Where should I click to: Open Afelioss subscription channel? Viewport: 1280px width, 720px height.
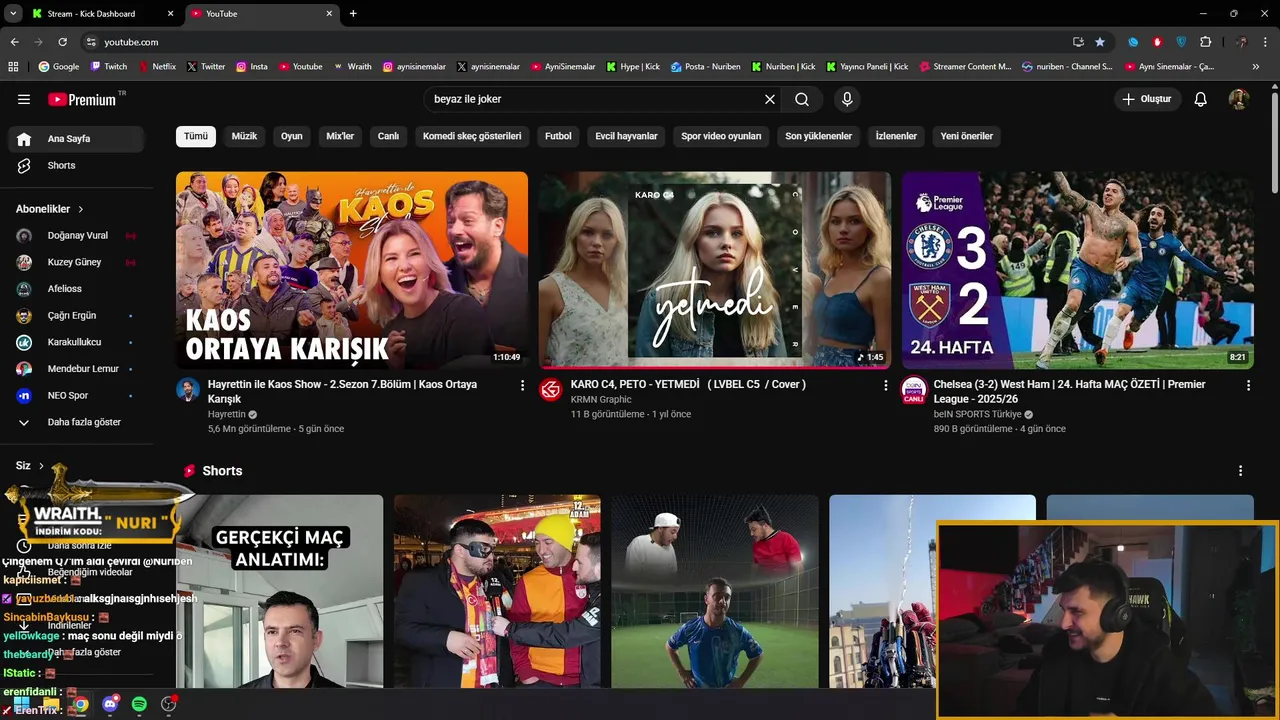(77, 289)
